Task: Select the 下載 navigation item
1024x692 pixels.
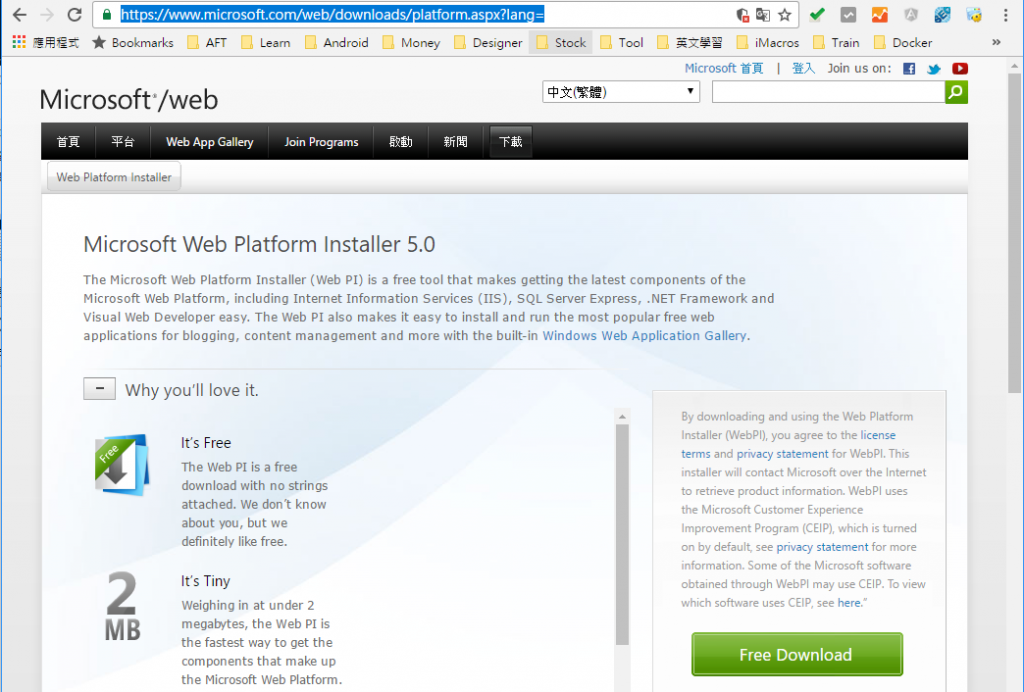Action: (511, 142)
